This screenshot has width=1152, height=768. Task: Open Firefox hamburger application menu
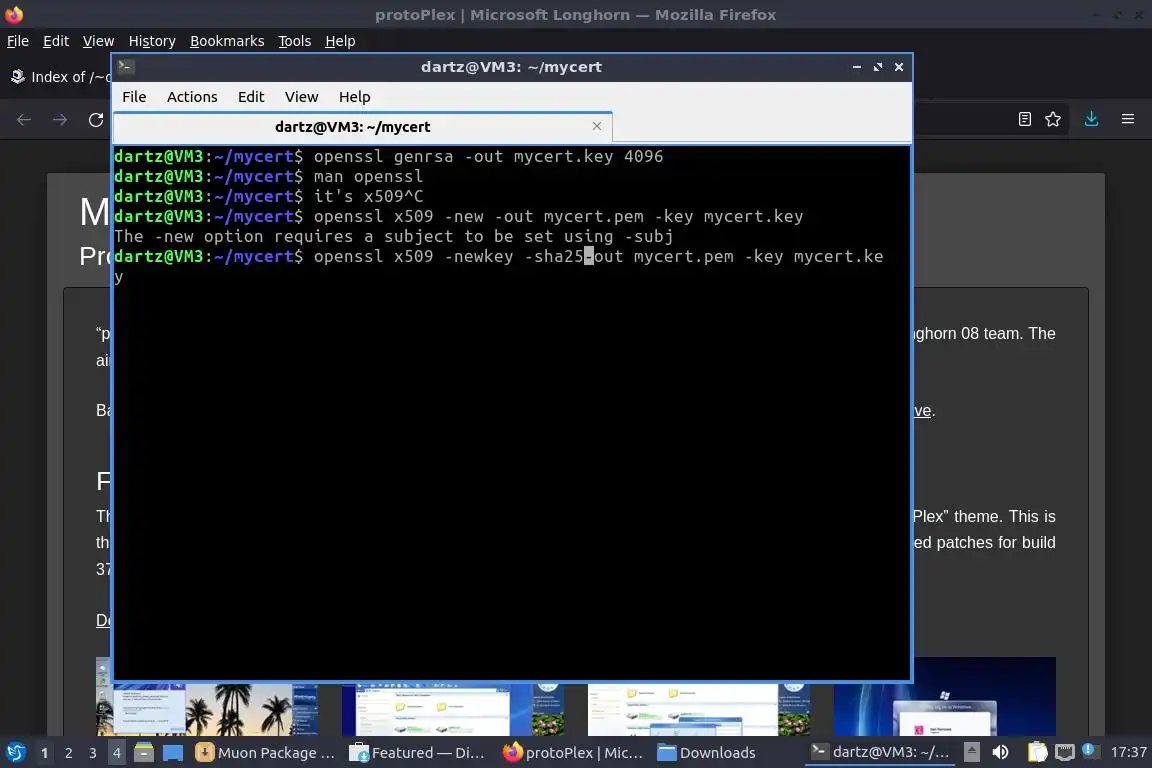coord(1128,119)
